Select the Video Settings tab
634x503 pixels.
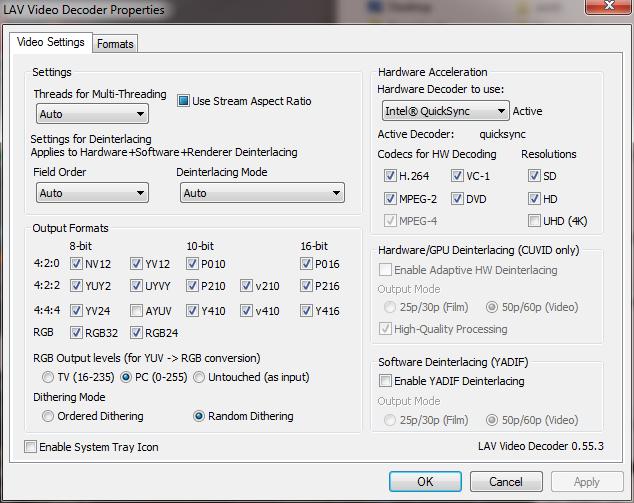coord(51,43)
